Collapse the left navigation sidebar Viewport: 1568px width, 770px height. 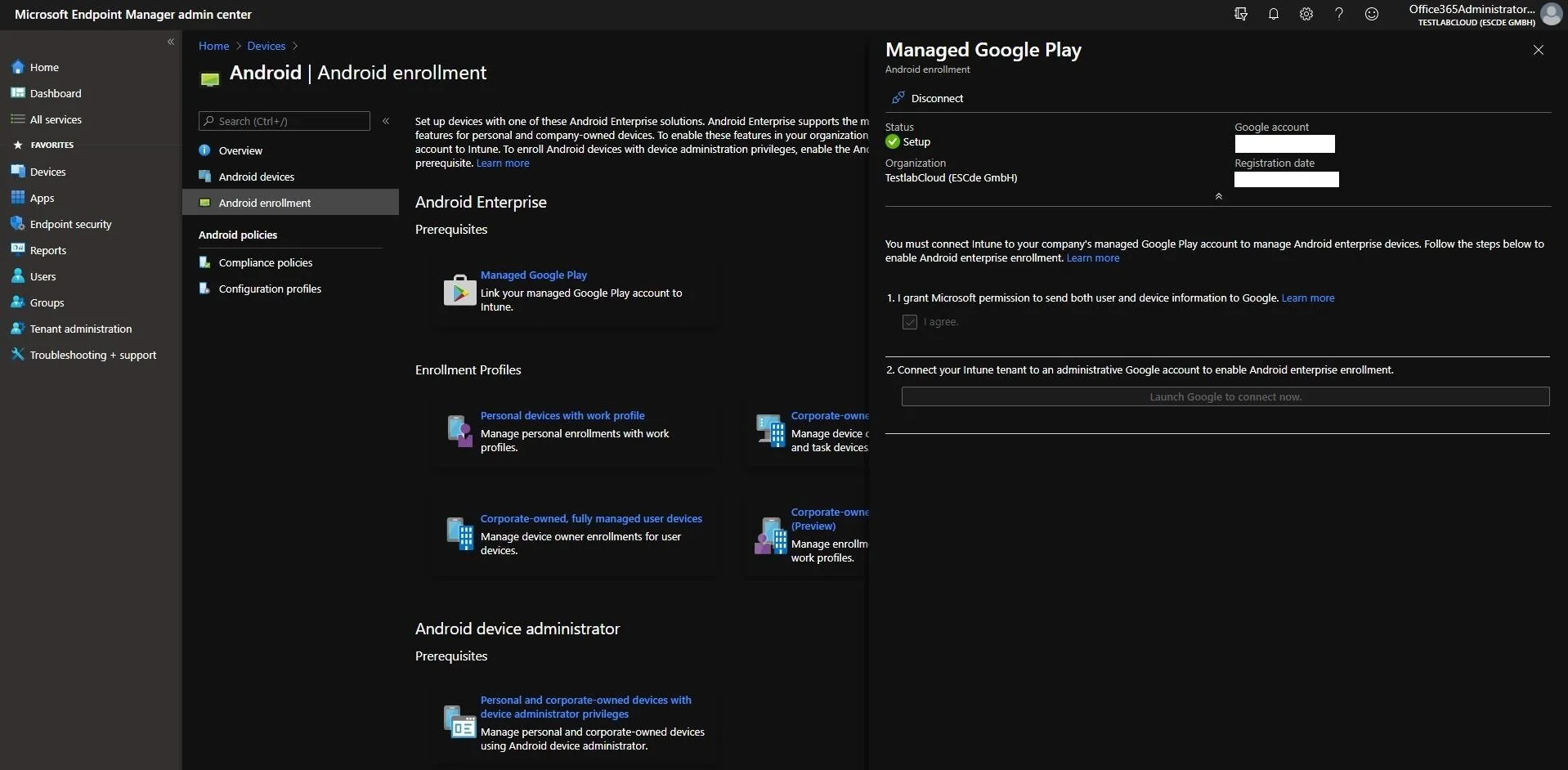tap(171, 41)
